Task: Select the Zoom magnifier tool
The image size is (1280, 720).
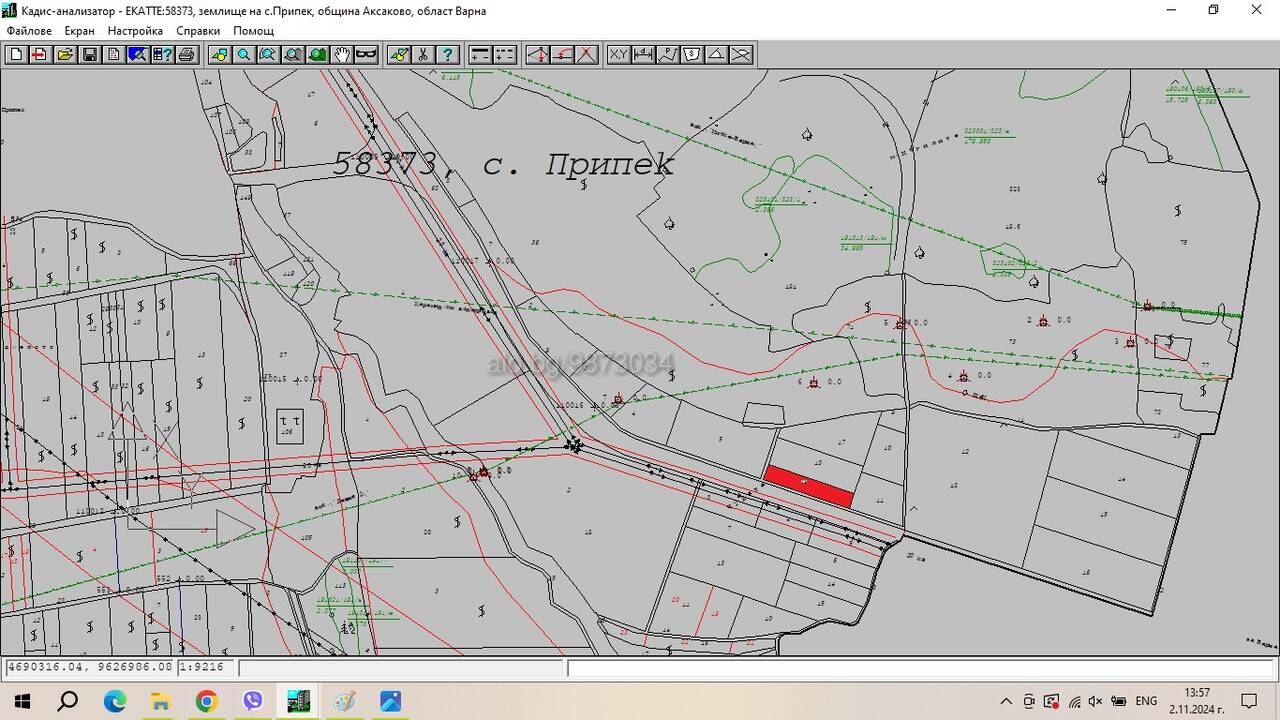Action: 243,54
